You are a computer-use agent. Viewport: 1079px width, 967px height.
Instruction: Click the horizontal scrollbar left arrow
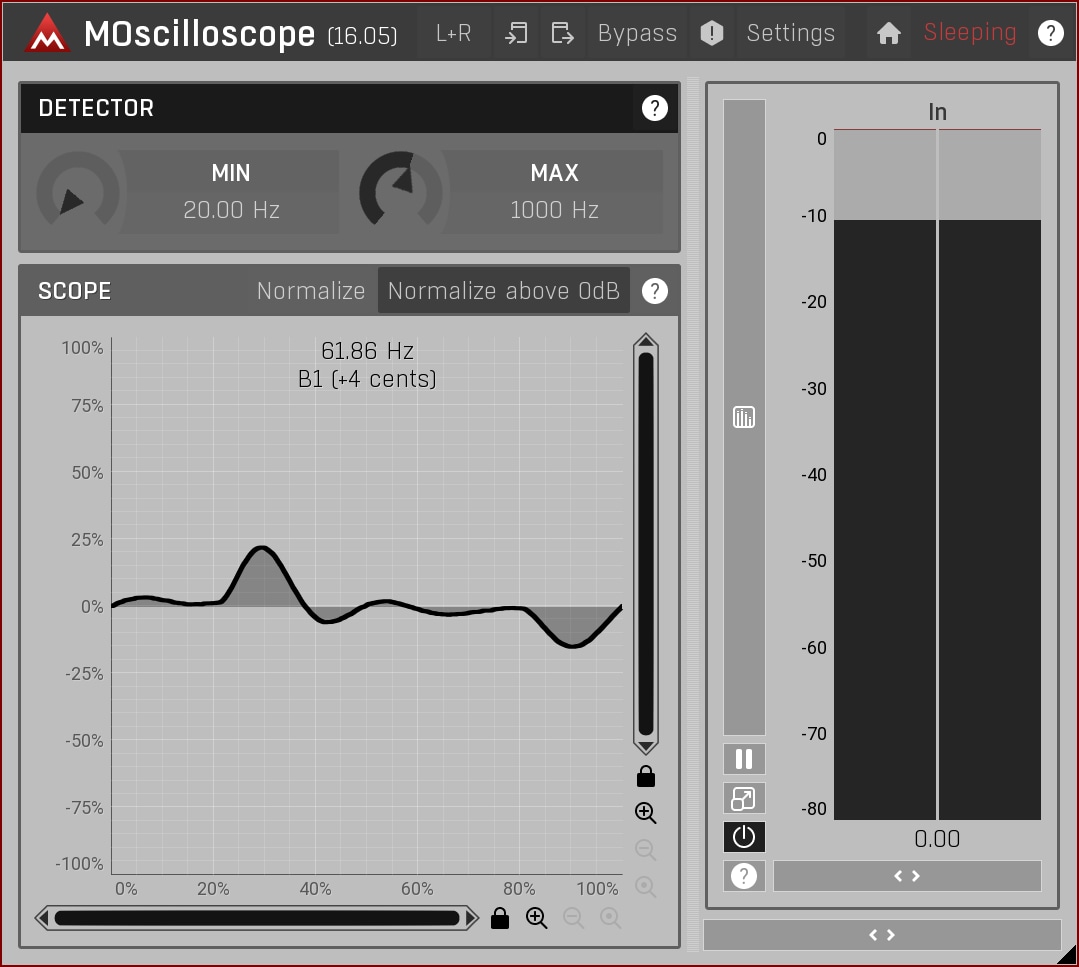point(43,917)
